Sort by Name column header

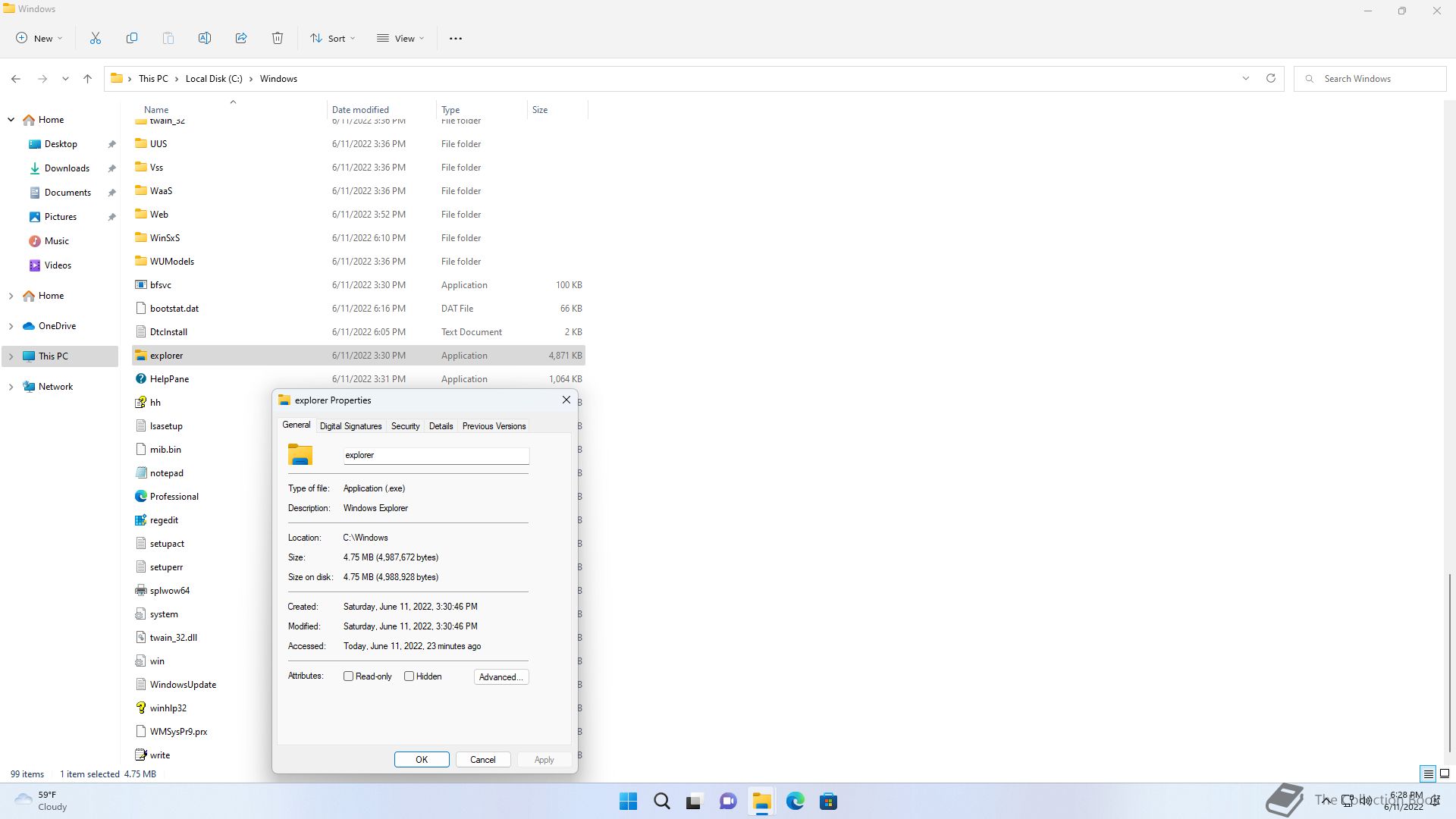[231, 110]
